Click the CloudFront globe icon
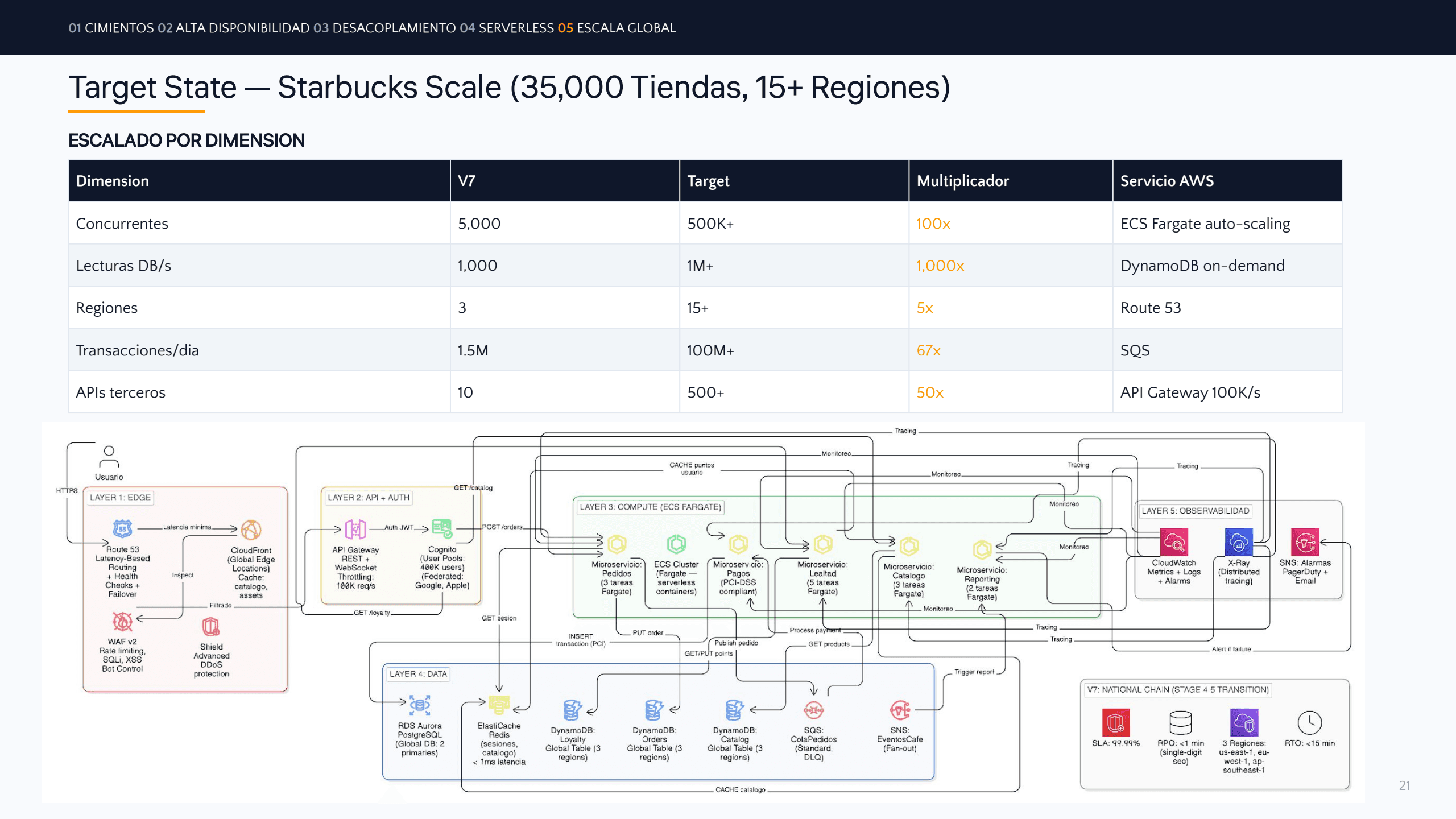This screenshot has height=819, width=1456. tap(251, 530)
